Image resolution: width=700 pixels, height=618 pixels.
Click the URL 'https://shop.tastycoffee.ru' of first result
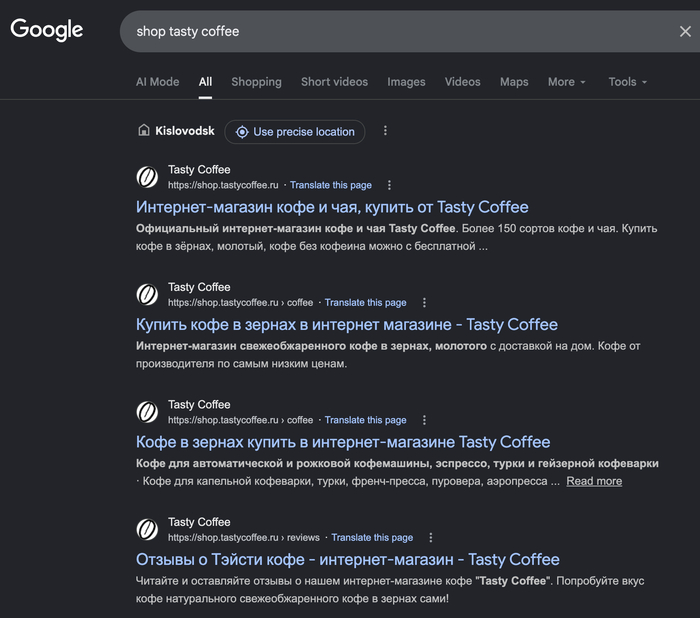[223, 185]
